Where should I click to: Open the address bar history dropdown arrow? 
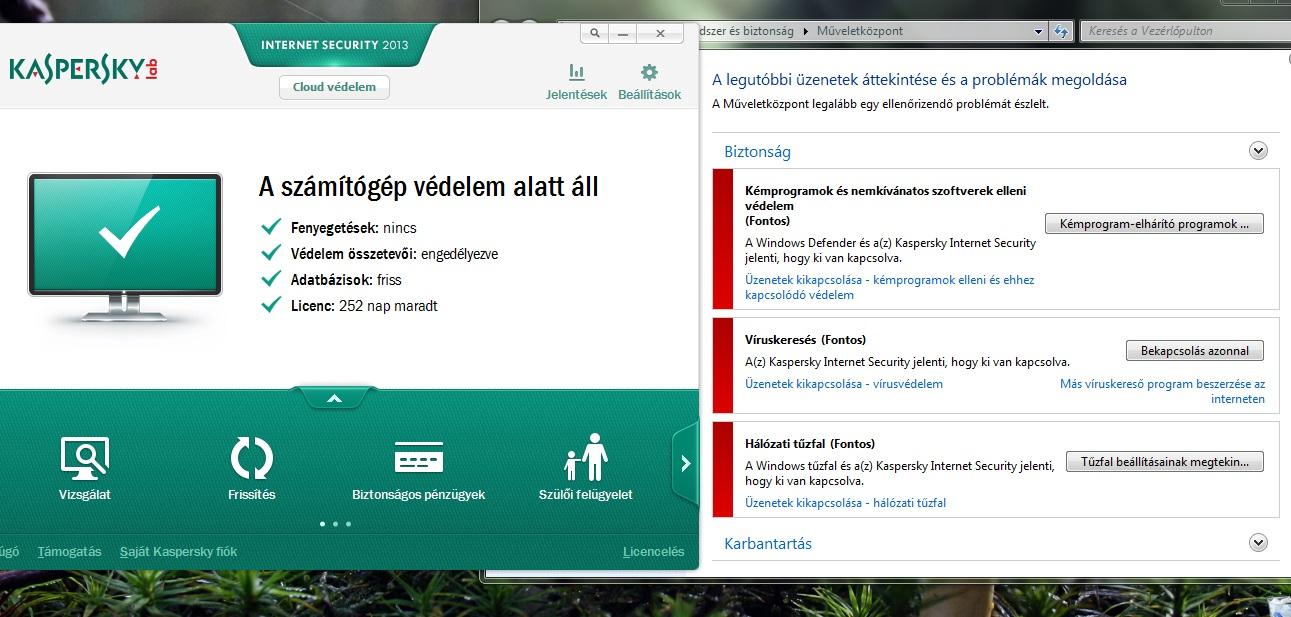click(x=1040, y=31)
